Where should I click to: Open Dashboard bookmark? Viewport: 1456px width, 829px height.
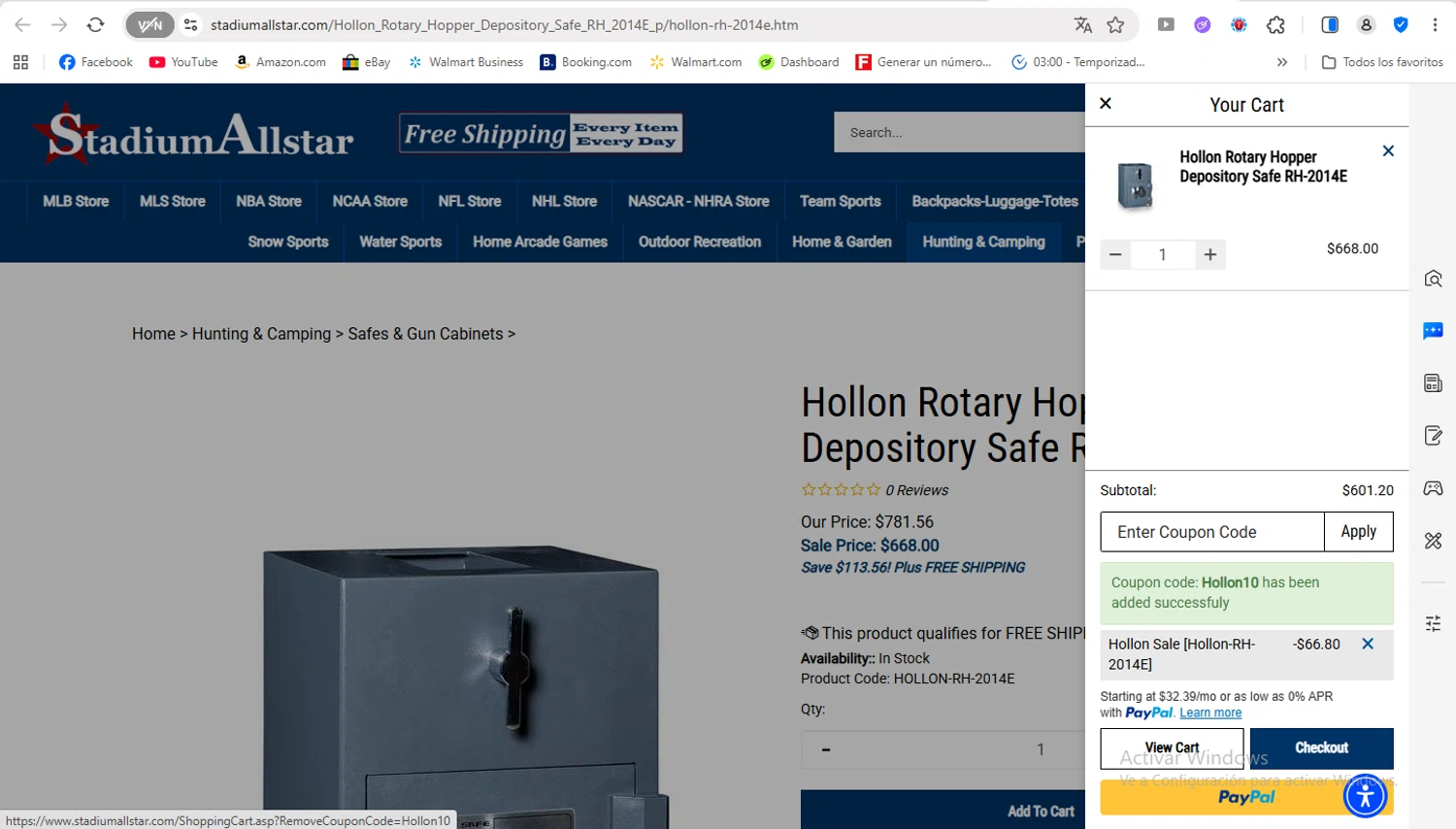[x=799, y=62]
